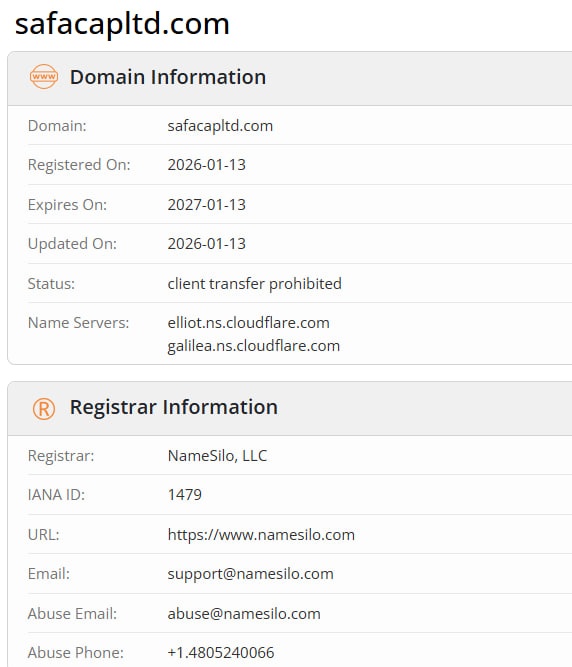The image size is (572, 667).
Task: Click the abuse phone +1.4805240066
Action: pos(221,653)
